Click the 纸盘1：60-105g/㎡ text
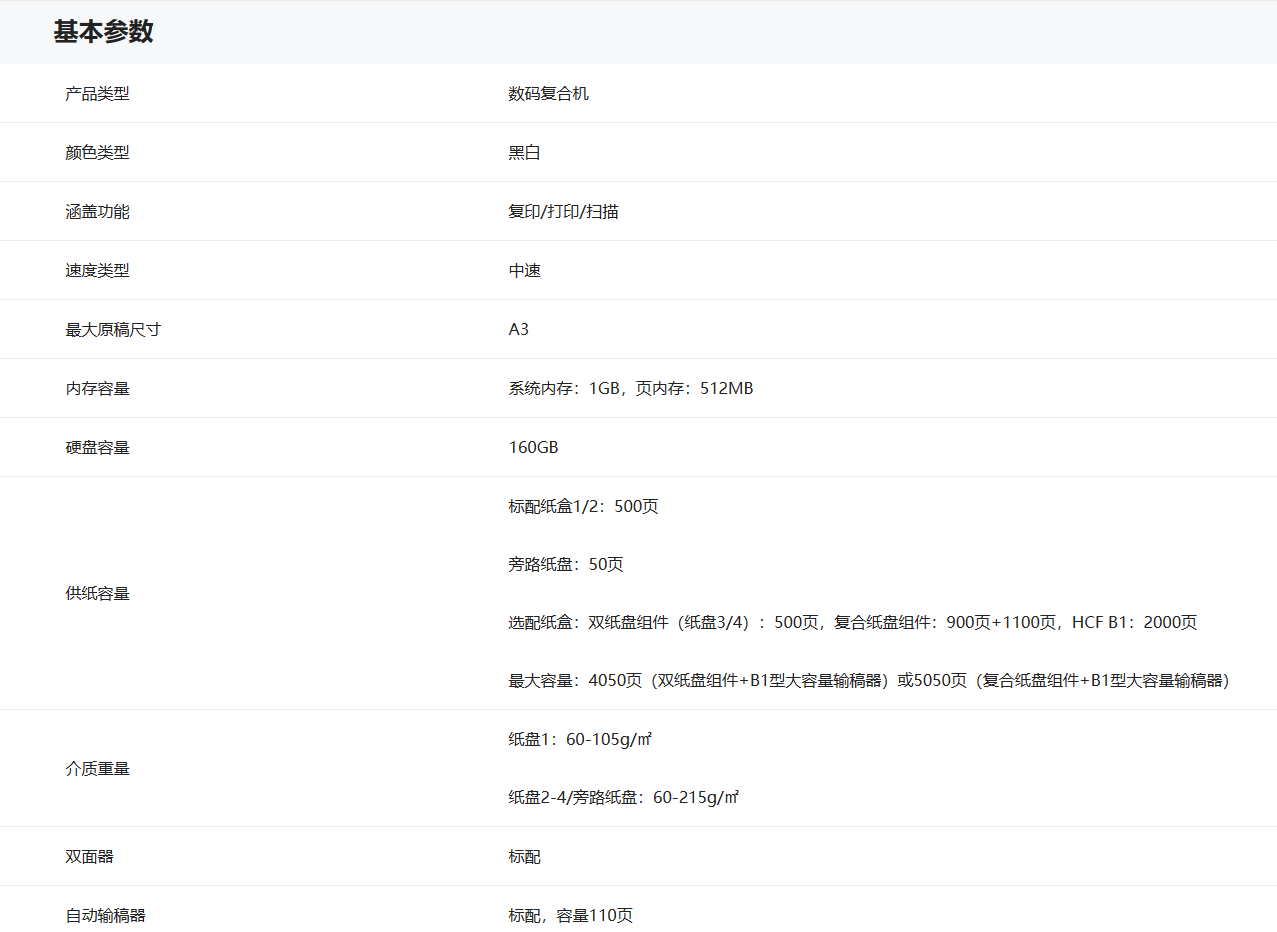 [580, 740]
